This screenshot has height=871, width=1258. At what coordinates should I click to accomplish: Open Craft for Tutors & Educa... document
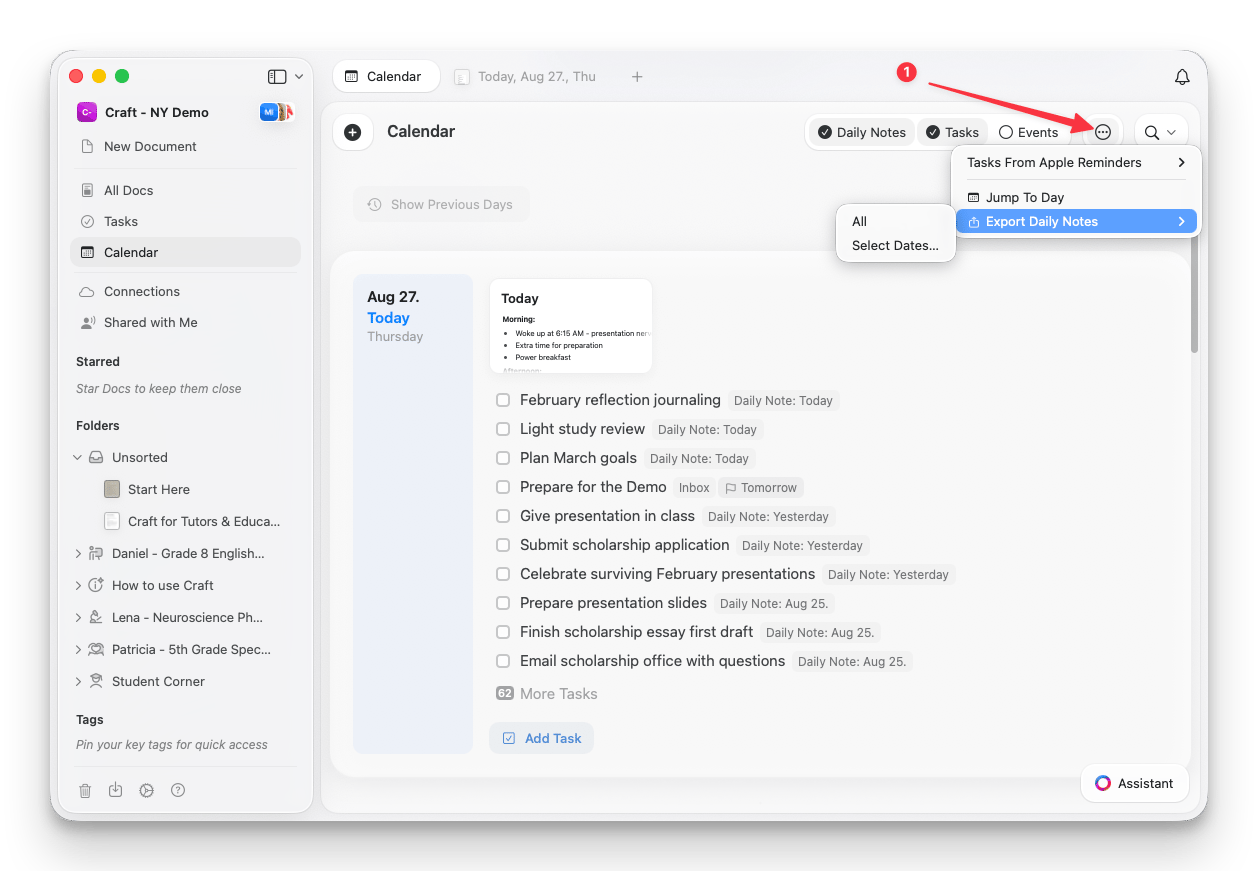tap(204, 521)
